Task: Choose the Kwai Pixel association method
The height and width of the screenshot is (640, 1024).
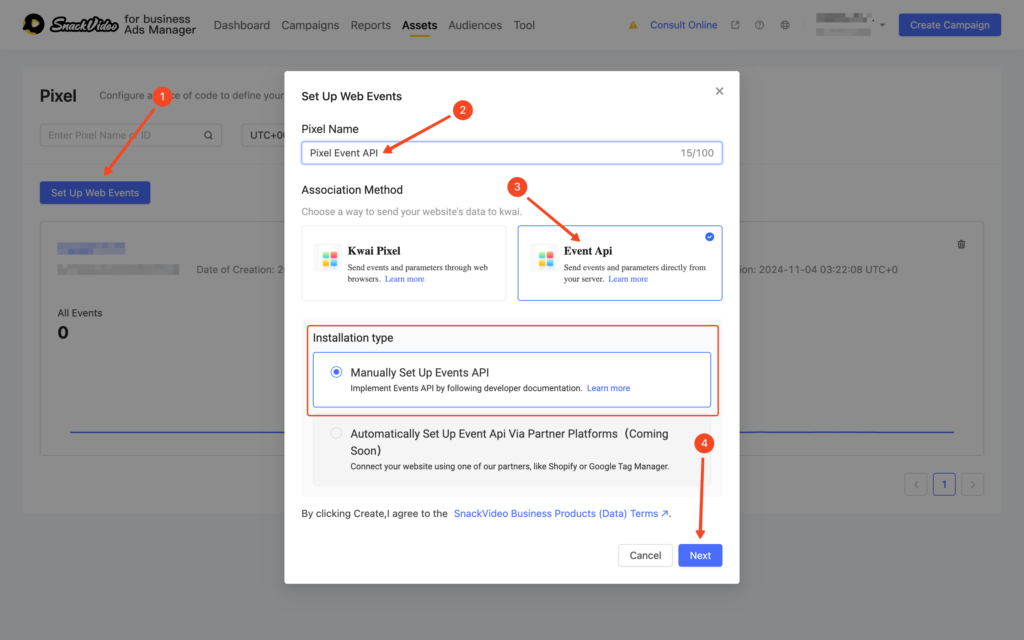Action: coord(404,263)
